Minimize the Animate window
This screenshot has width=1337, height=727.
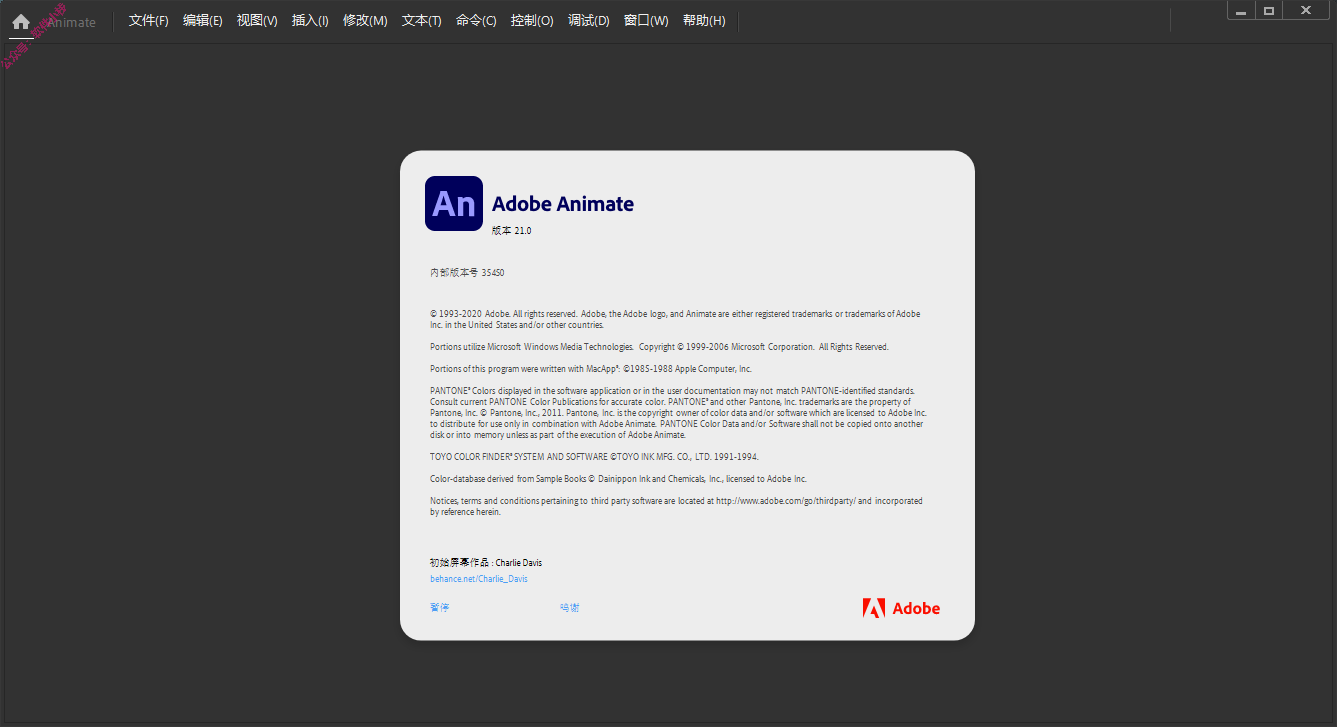pos(1241,10)
